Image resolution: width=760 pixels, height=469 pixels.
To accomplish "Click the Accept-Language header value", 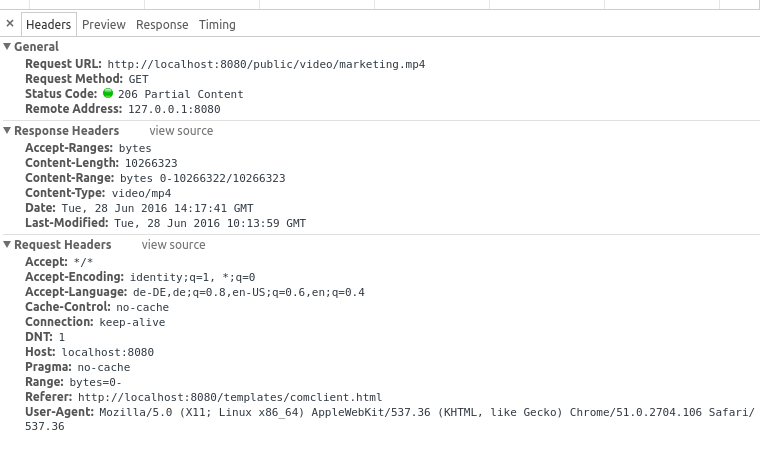I will 248,292.
